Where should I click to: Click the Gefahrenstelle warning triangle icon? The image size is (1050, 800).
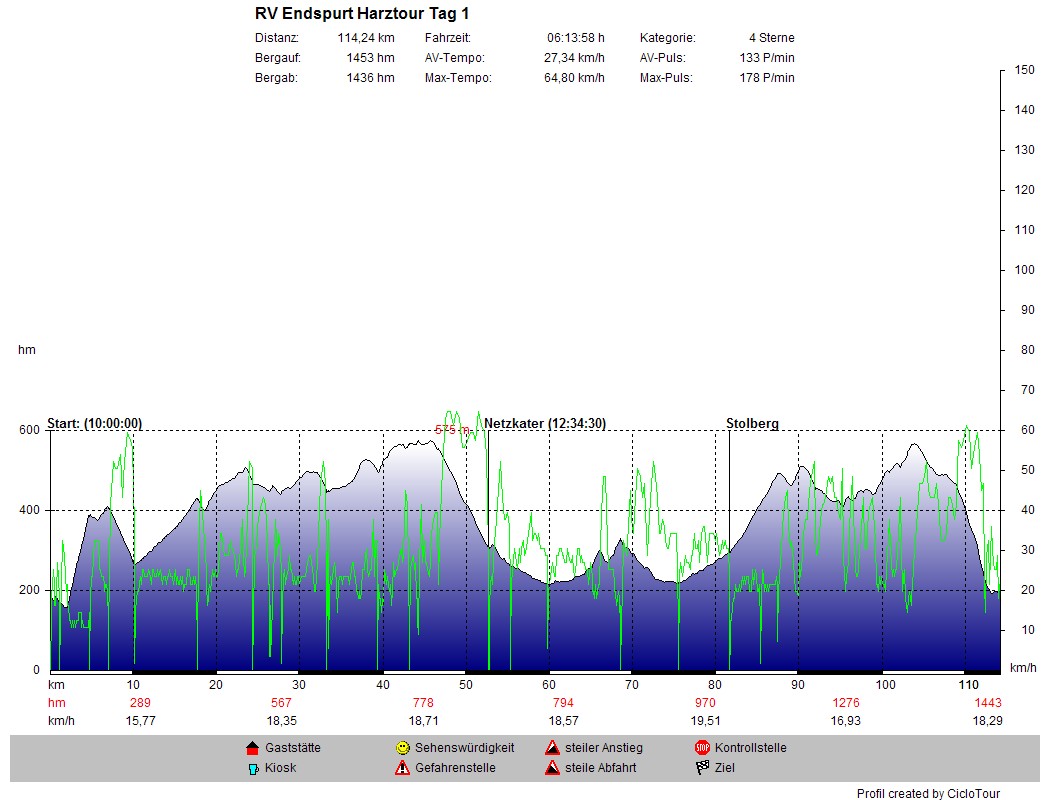402,768
